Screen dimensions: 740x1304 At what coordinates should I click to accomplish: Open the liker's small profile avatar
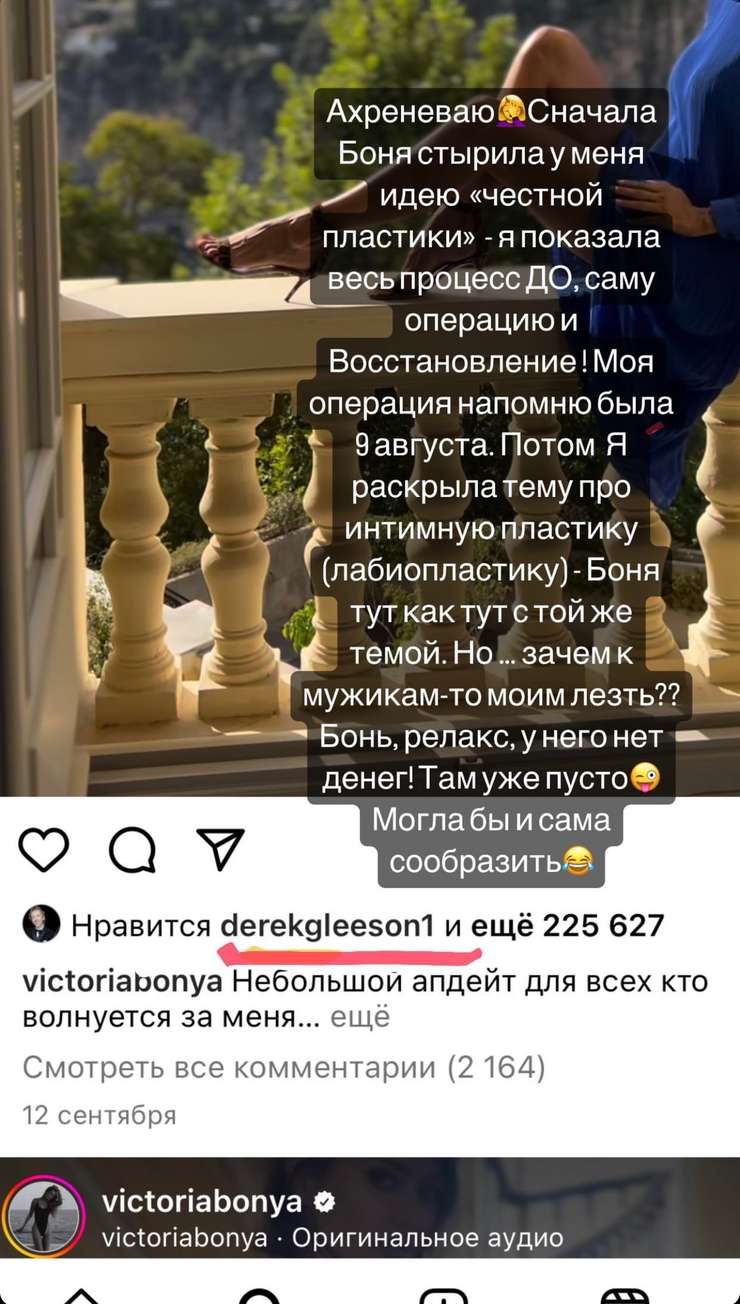[41, 926]
